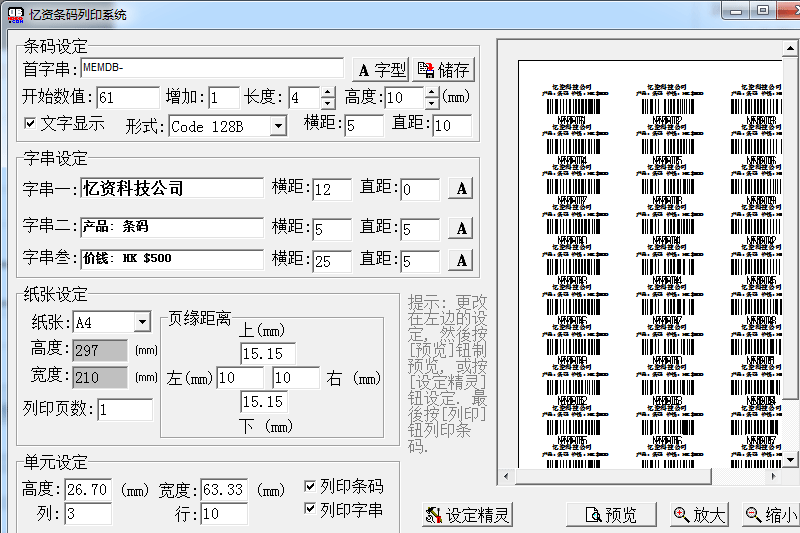Minimize the 忆资条码列印系统 window
The image size is (800, 533).
pos(736,10)
